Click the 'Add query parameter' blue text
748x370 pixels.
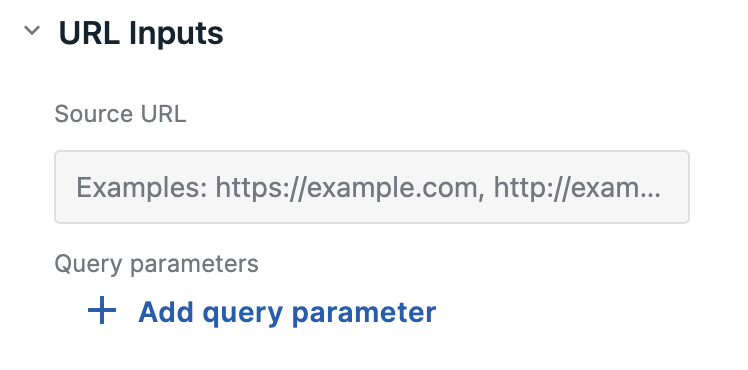287,312
